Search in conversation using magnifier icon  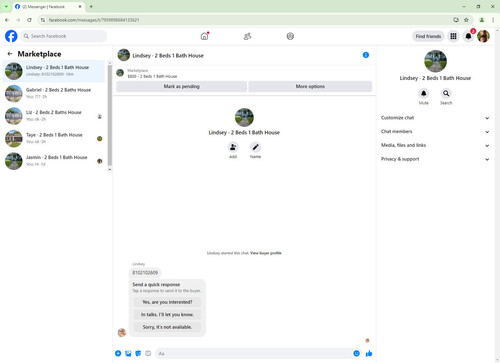tap(446, 93)
